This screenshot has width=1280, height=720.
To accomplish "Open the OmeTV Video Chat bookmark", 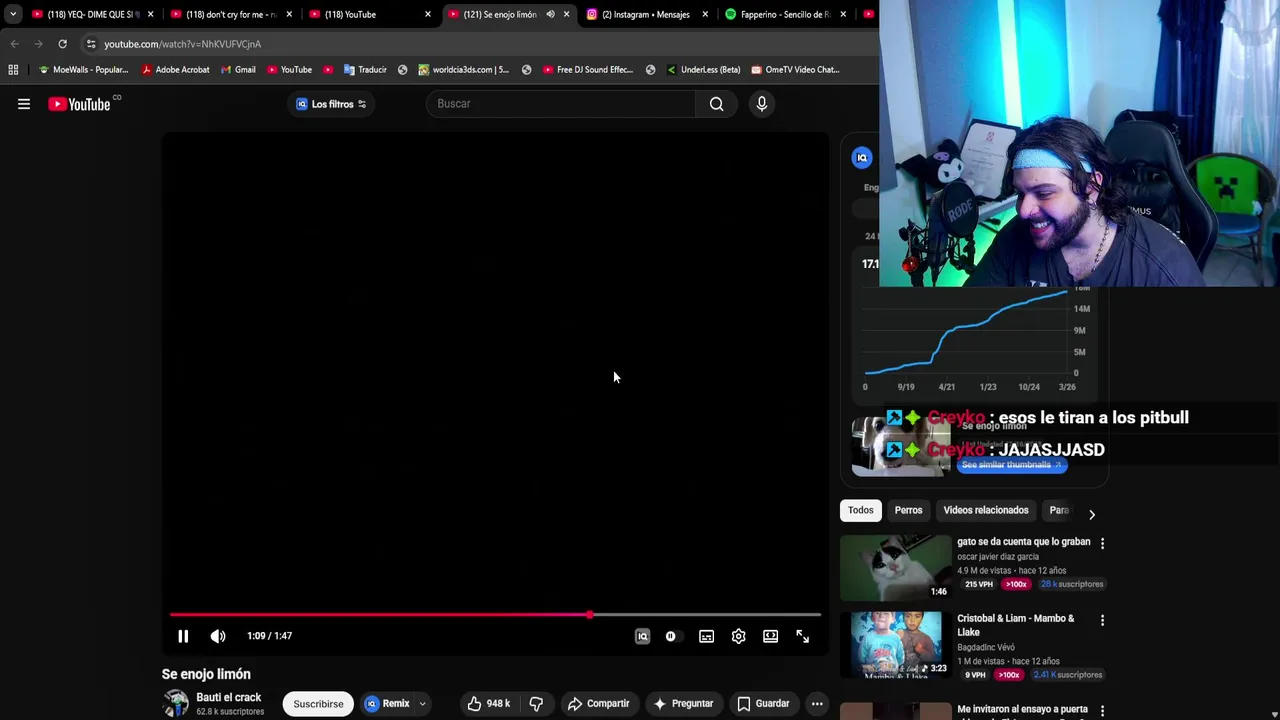I will pyautogui.click(x=795, y=70).
